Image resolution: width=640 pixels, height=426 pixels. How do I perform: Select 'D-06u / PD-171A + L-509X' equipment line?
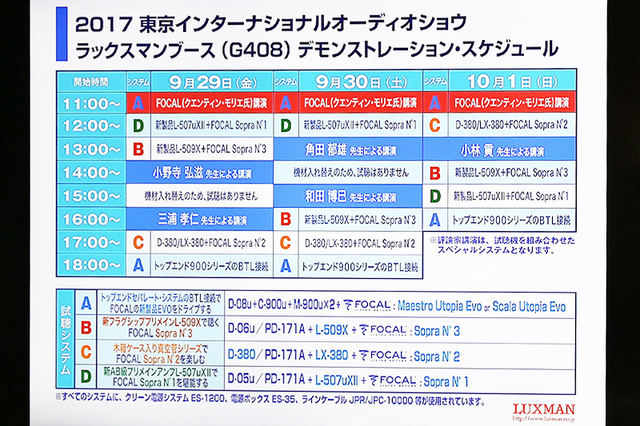click(288, 329)
